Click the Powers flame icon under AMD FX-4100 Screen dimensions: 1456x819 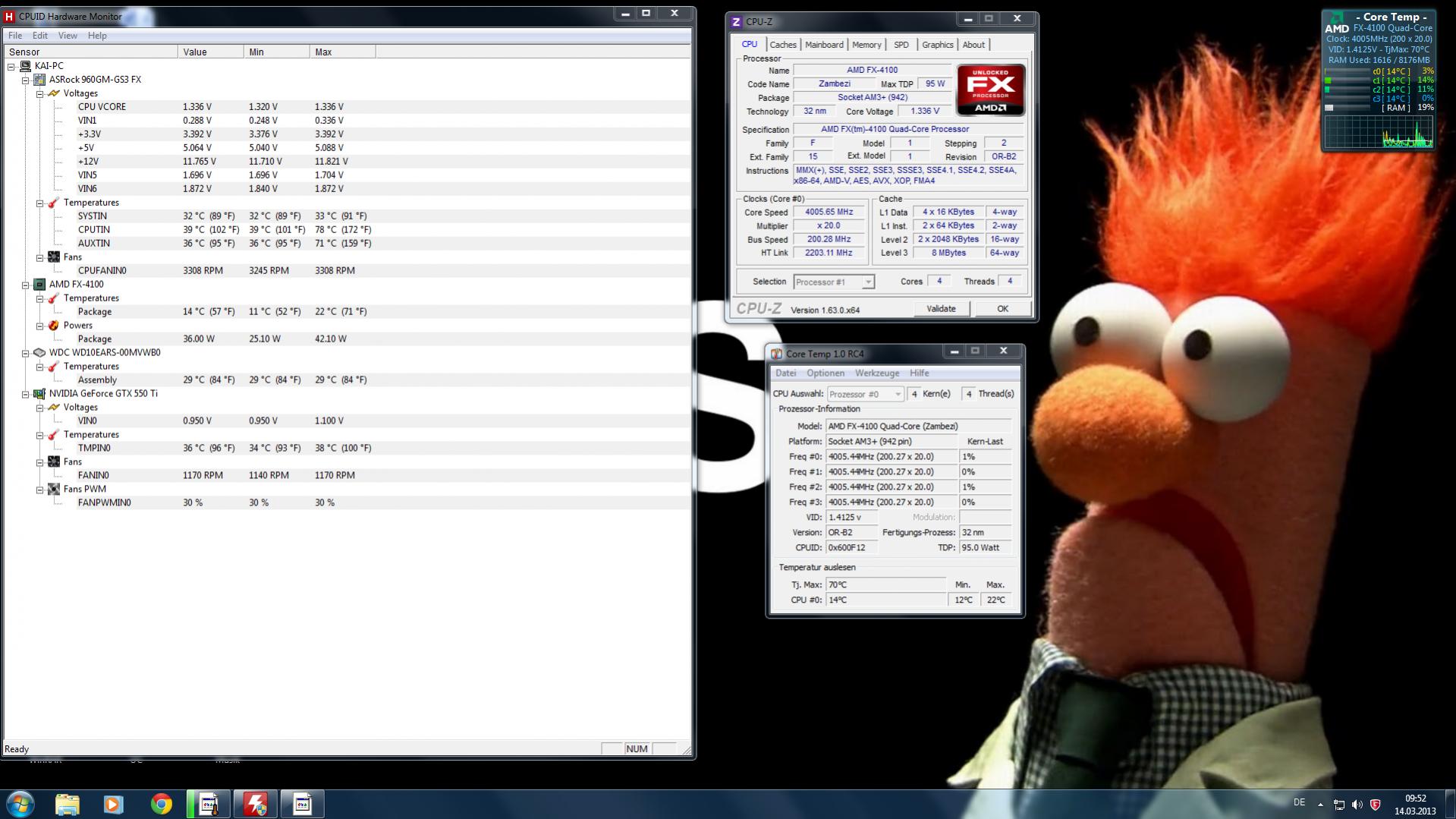click(54, 326)
